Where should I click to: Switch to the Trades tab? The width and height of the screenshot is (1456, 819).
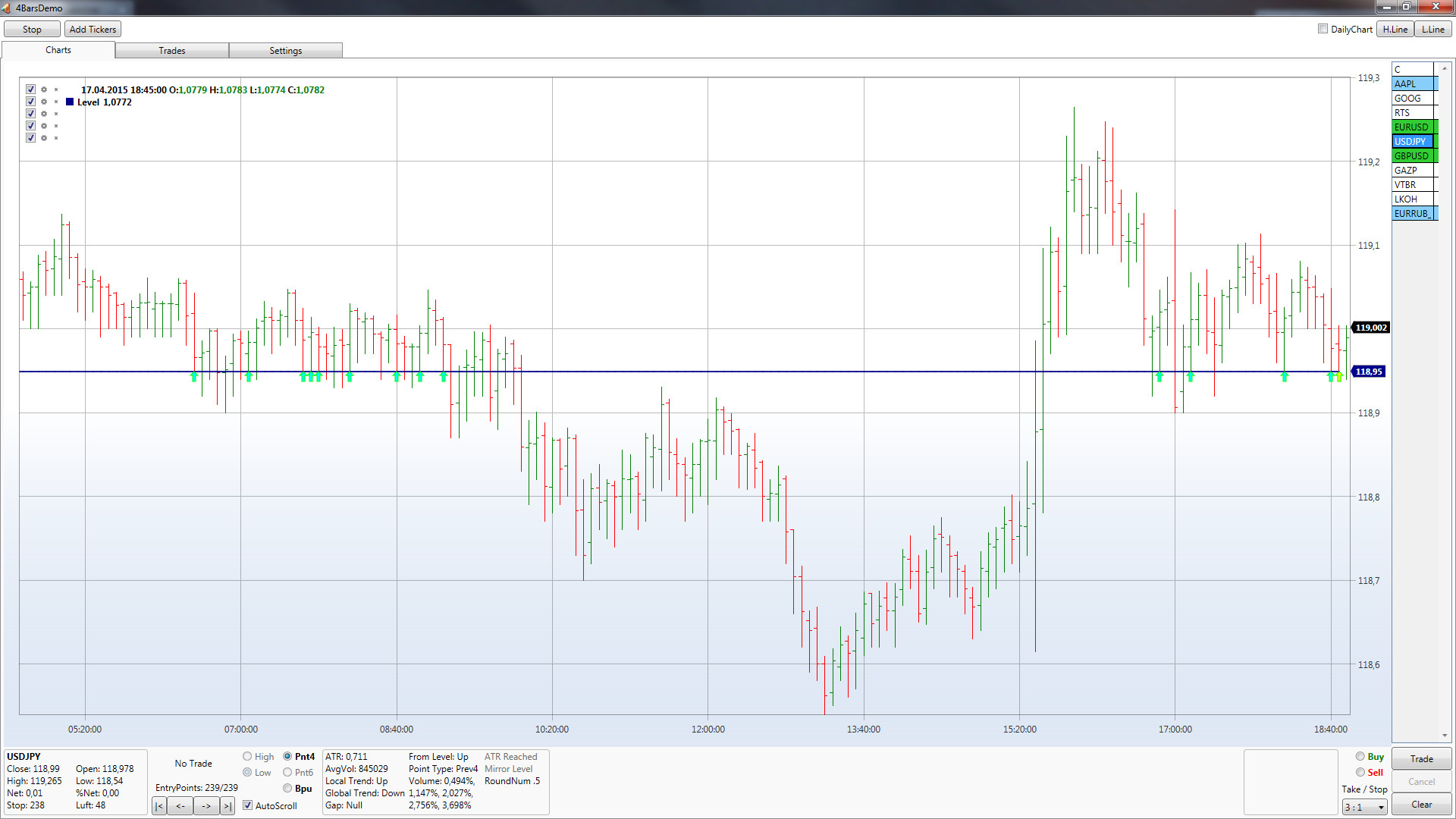[x=172, y=51]
